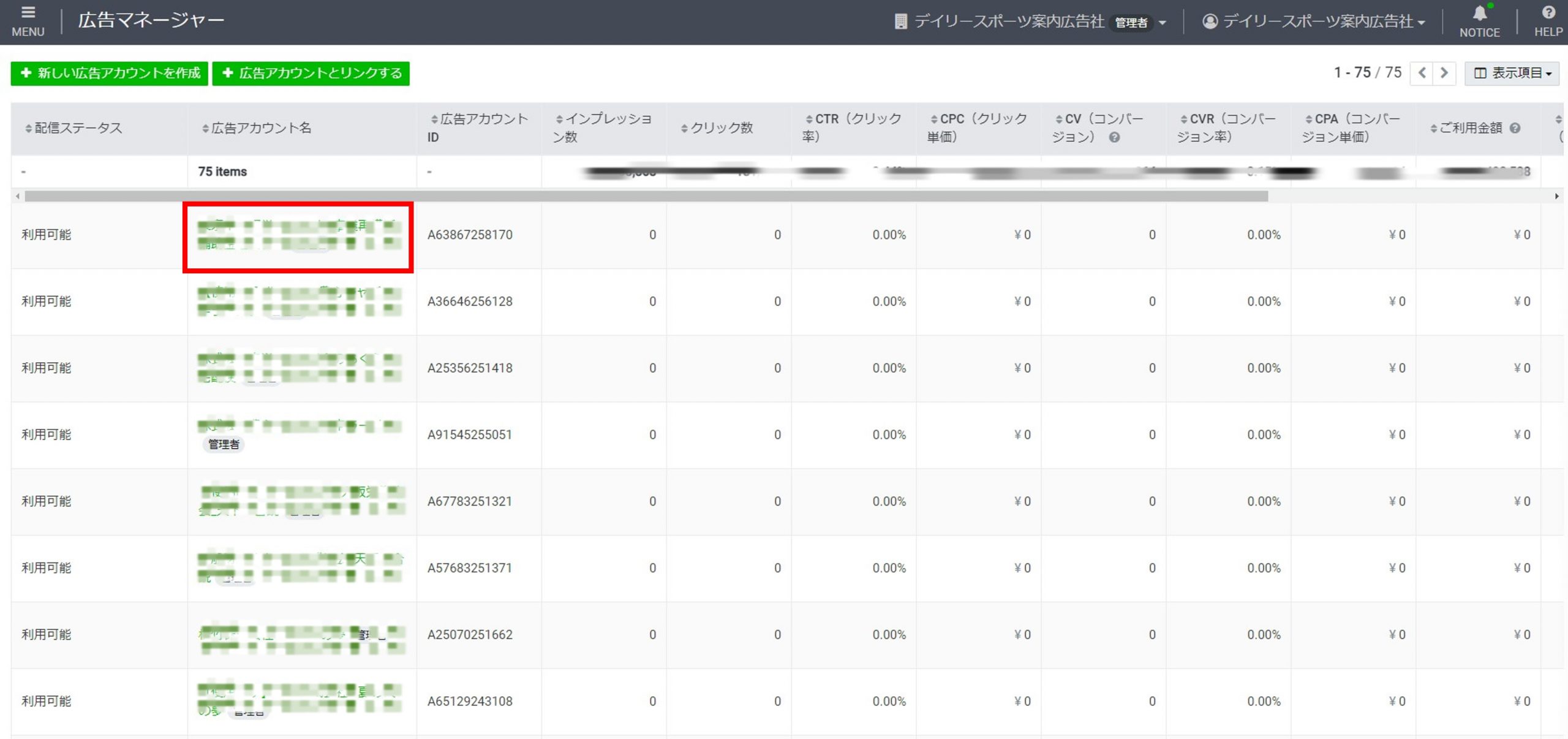
Task: Open the 表示項目 dropdown
Action: [x=1512, y=73]
